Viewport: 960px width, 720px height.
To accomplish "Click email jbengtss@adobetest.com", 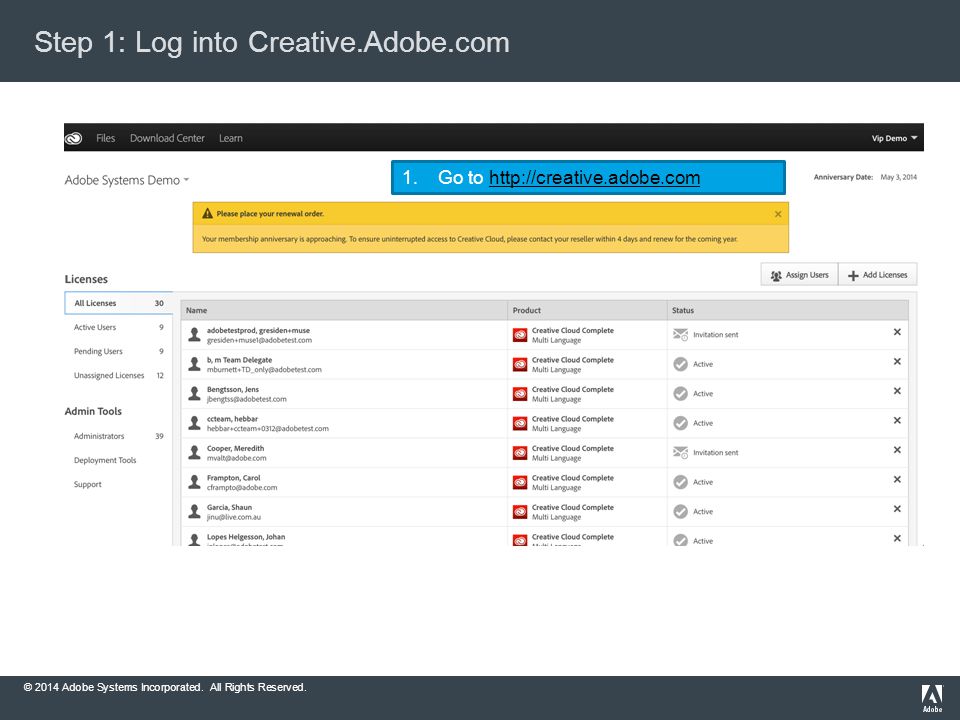I will (246, 399).
